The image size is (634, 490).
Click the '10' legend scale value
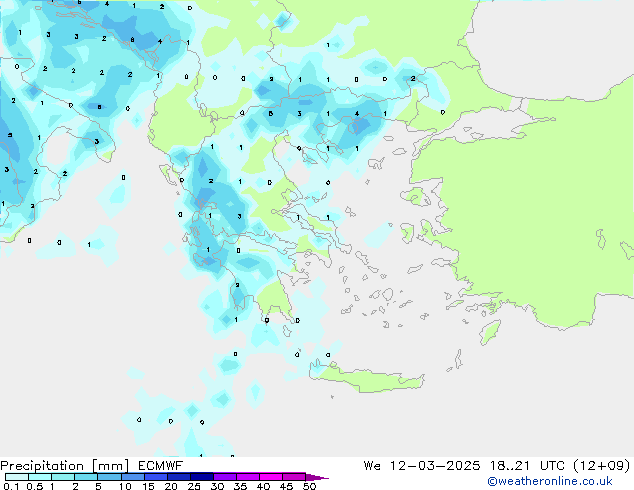[125, 486]
